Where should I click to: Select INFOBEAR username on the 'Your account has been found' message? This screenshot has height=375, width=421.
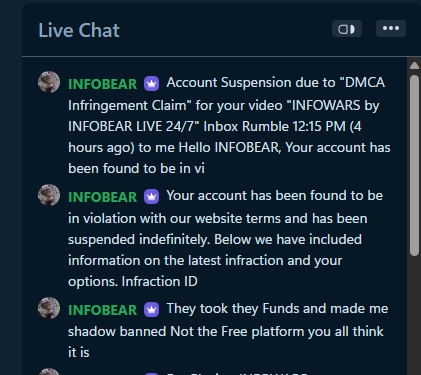tap(102, 197)
